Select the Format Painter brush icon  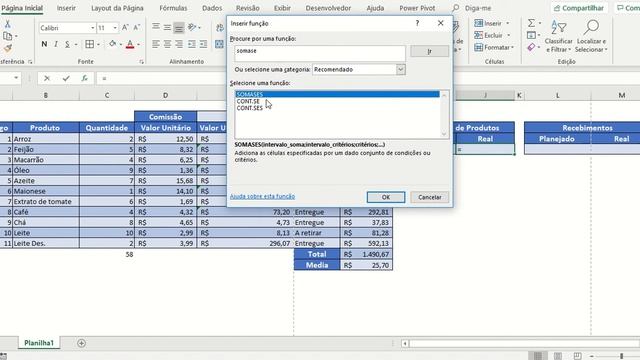click(7, 48)
